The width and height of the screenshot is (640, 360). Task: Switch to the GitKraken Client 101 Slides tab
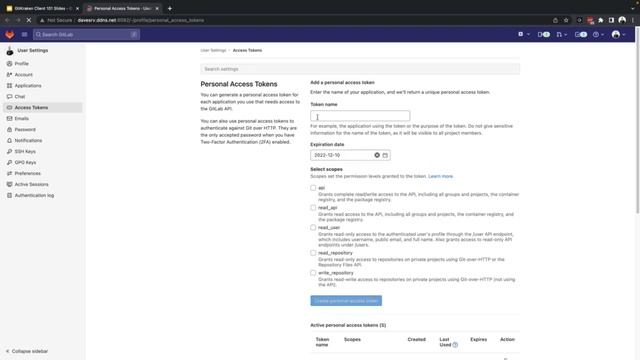click(x=42, y=8)
